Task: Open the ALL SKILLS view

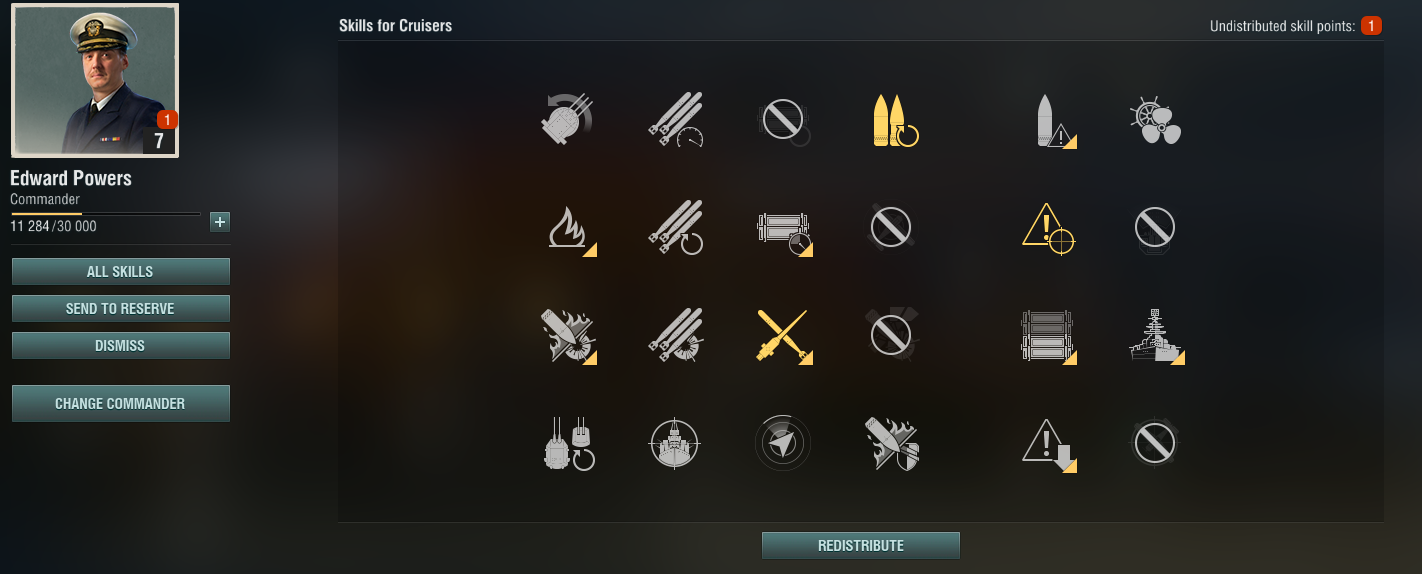Action: tap(120, 272)
